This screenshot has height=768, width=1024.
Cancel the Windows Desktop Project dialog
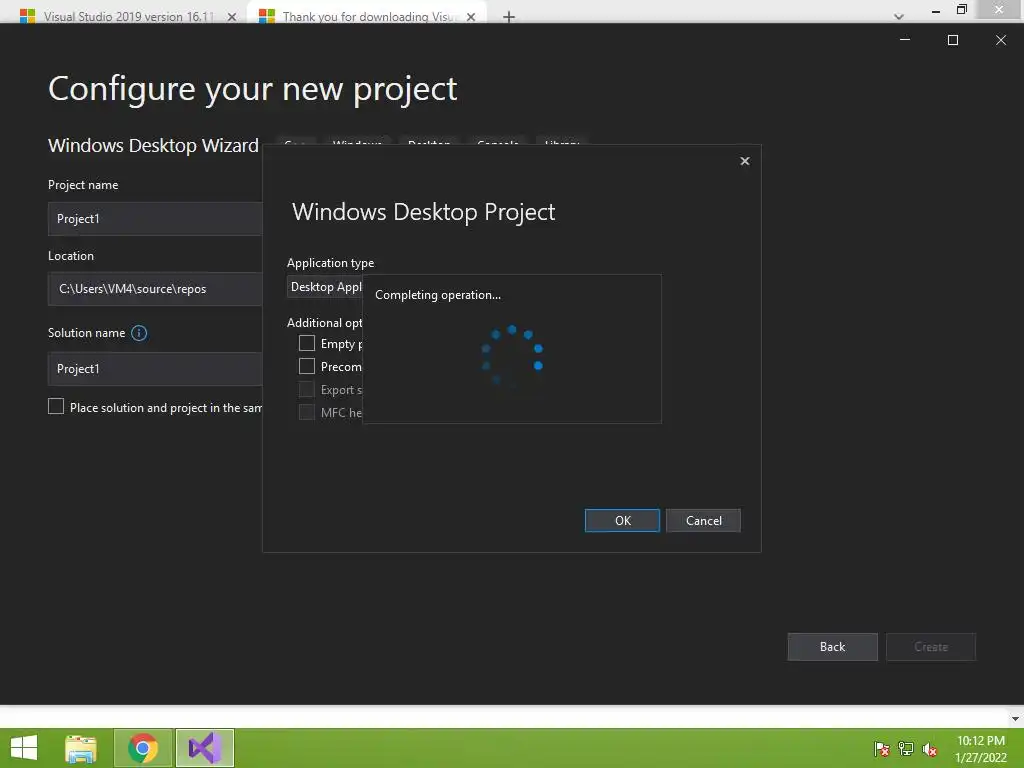click(703, 520)
